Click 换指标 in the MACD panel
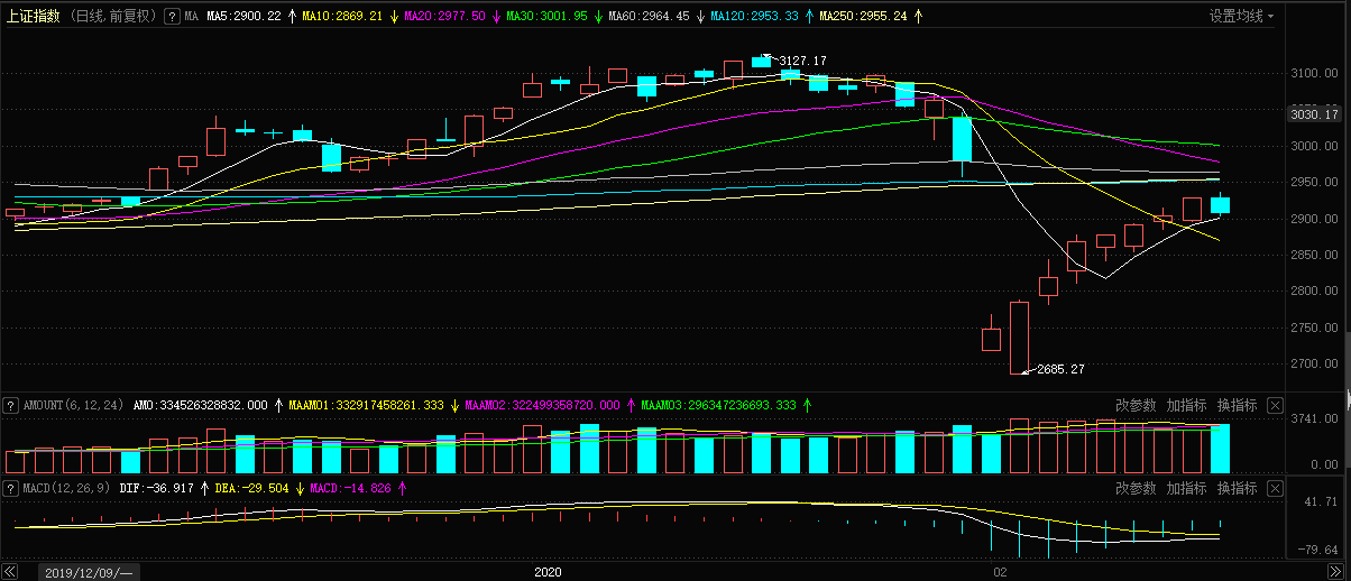Screen dimensions: 1351x581 point(1237,488)
